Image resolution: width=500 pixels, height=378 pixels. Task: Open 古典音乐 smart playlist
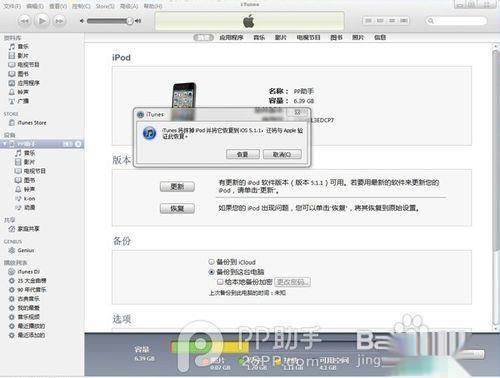(24, 299)
